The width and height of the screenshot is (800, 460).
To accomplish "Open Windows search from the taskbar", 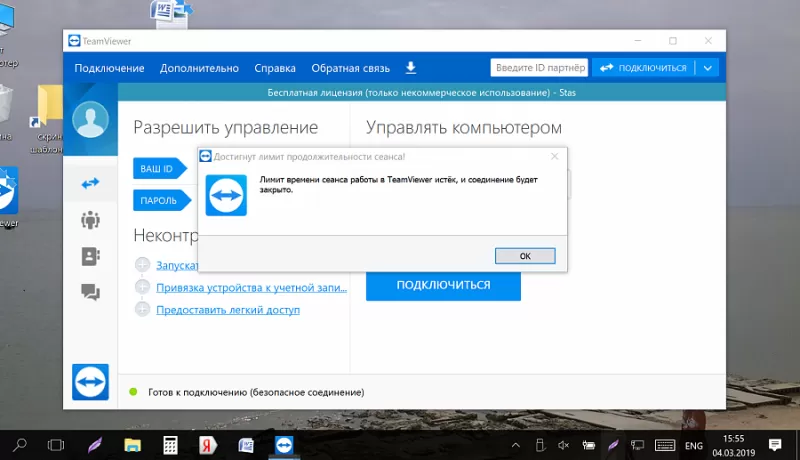I will [x=19, y=445].
